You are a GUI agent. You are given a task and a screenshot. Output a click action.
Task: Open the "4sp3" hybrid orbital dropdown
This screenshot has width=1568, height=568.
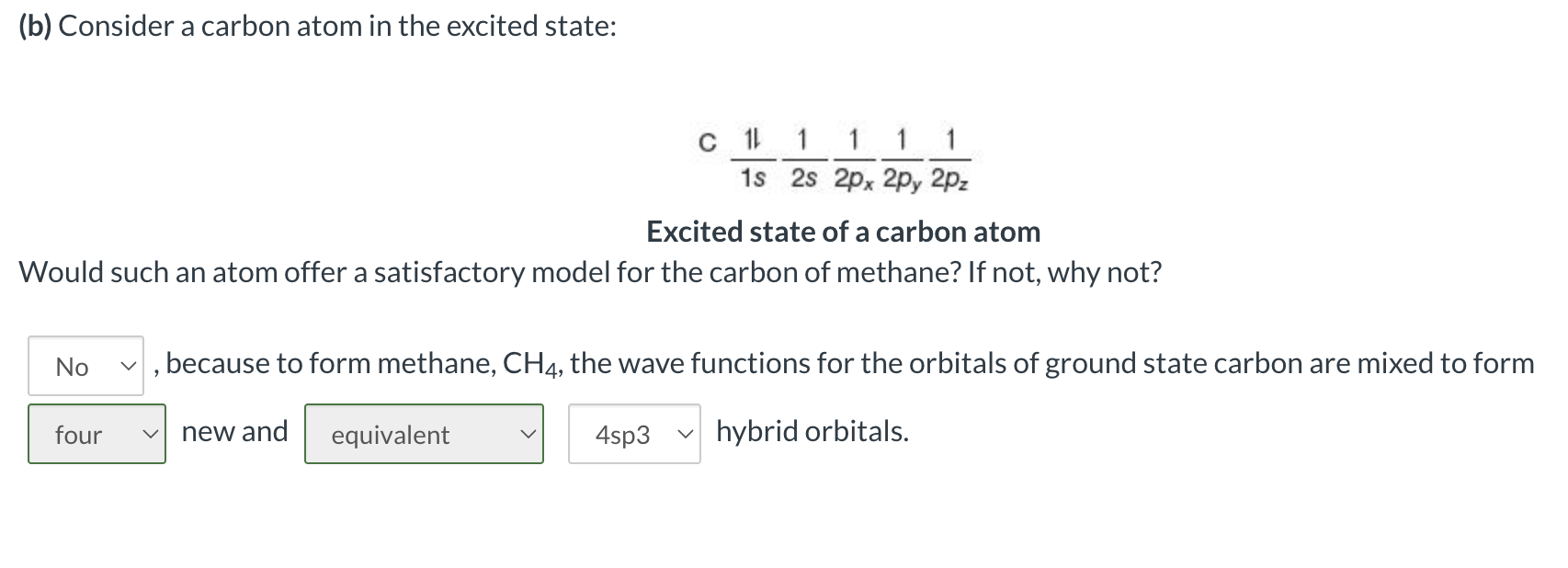click(632, 434)
